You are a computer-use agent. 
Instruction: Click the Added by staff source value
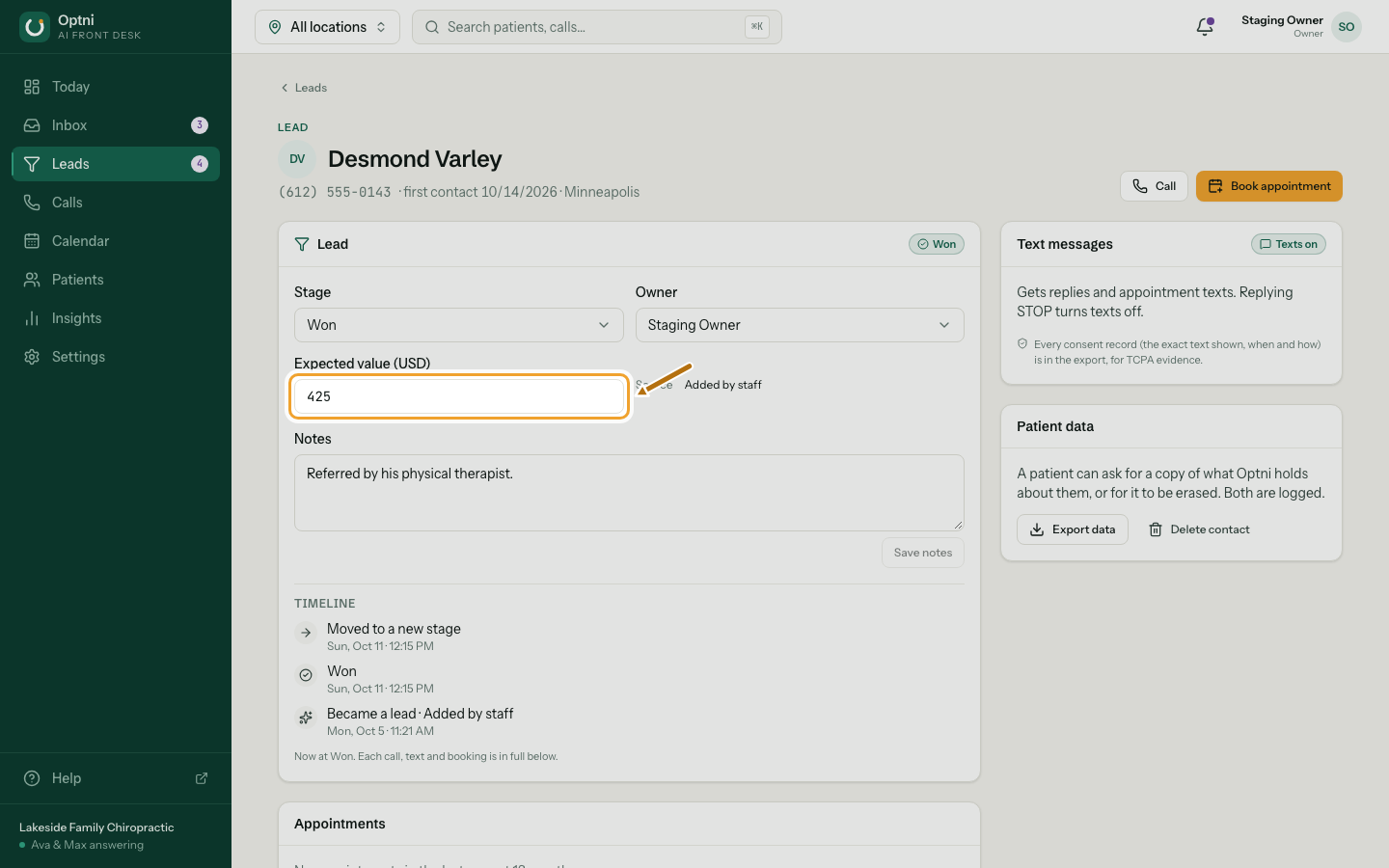click(x=723, y=385)
